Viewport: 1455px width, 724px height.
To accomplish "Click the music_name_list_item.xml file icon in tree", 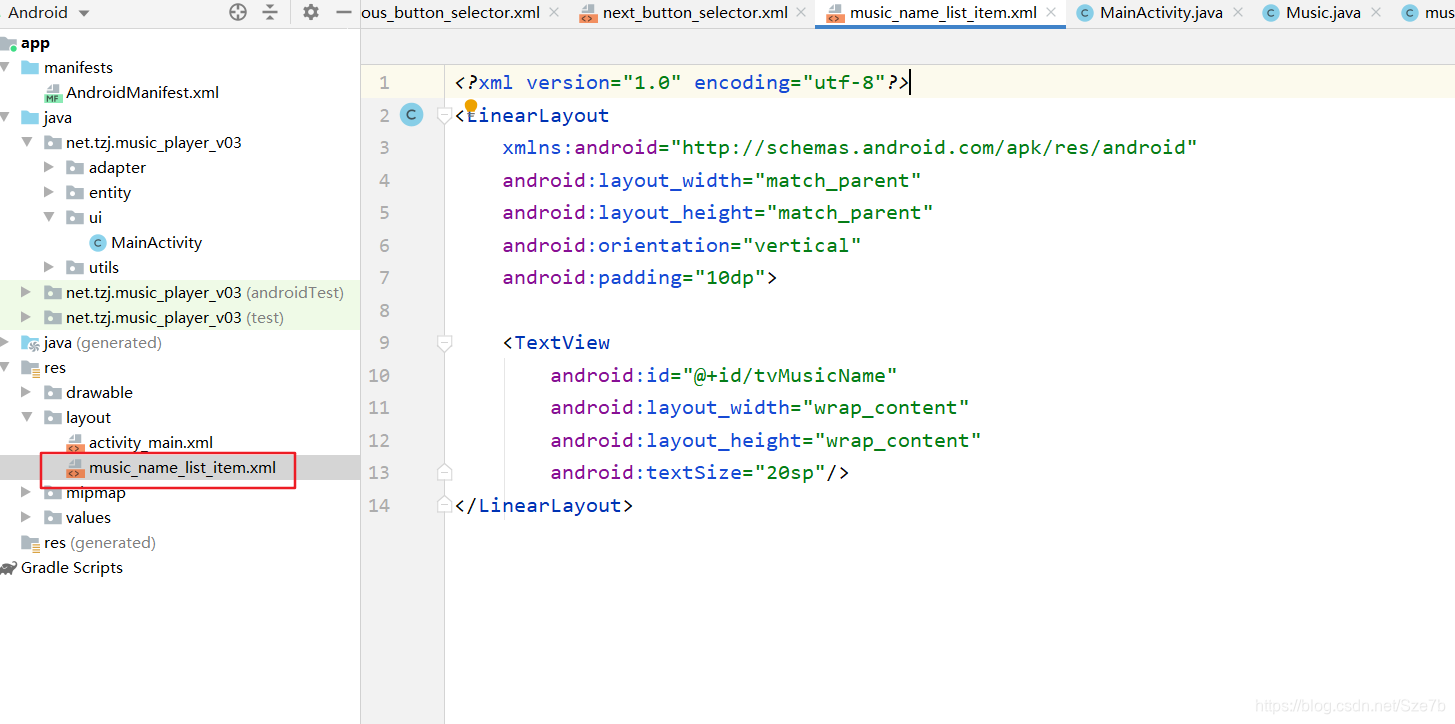I will tap(75, 468).
